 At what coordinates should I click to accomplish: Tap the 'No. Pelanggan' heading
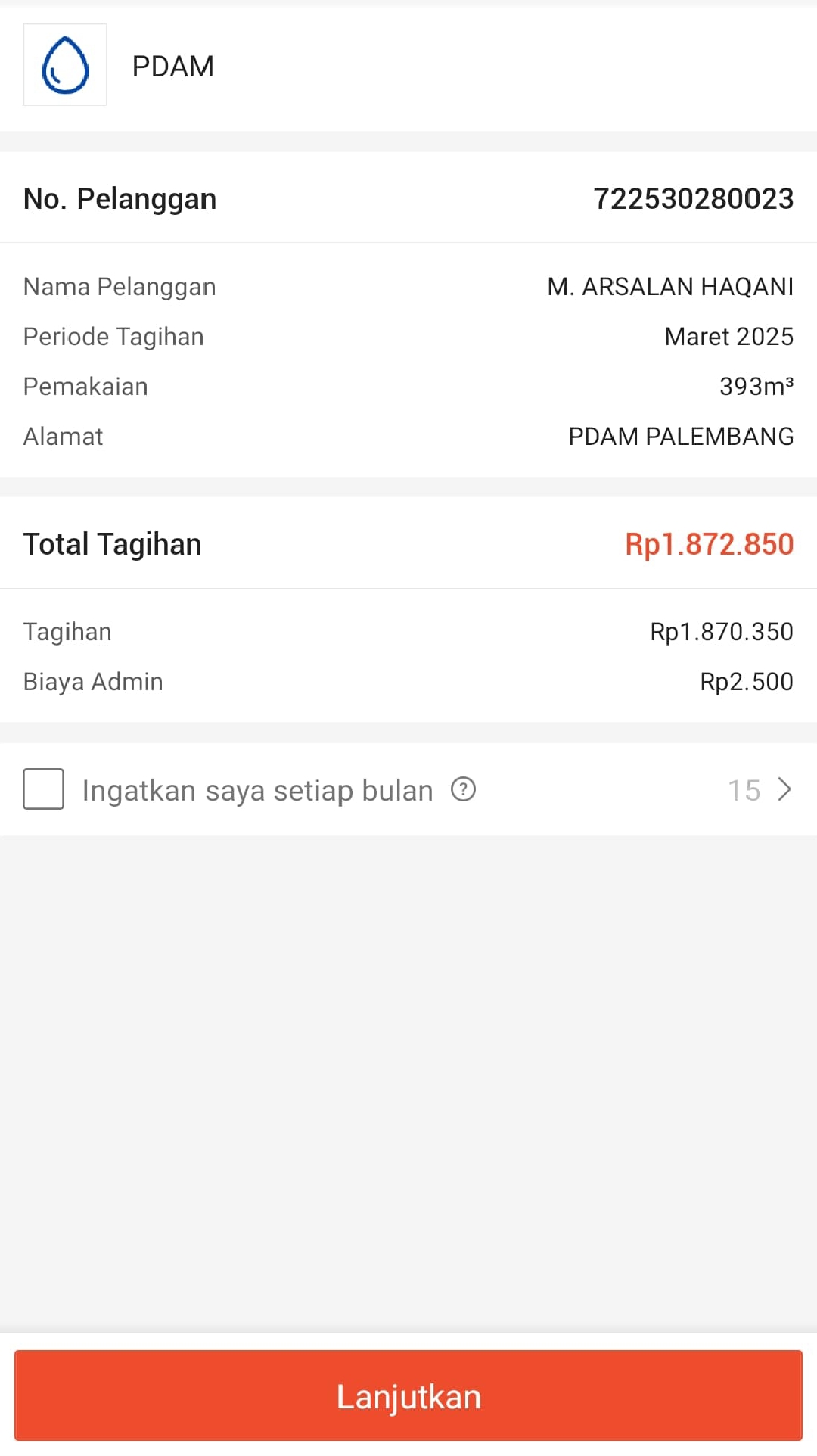tap(120, 199)
